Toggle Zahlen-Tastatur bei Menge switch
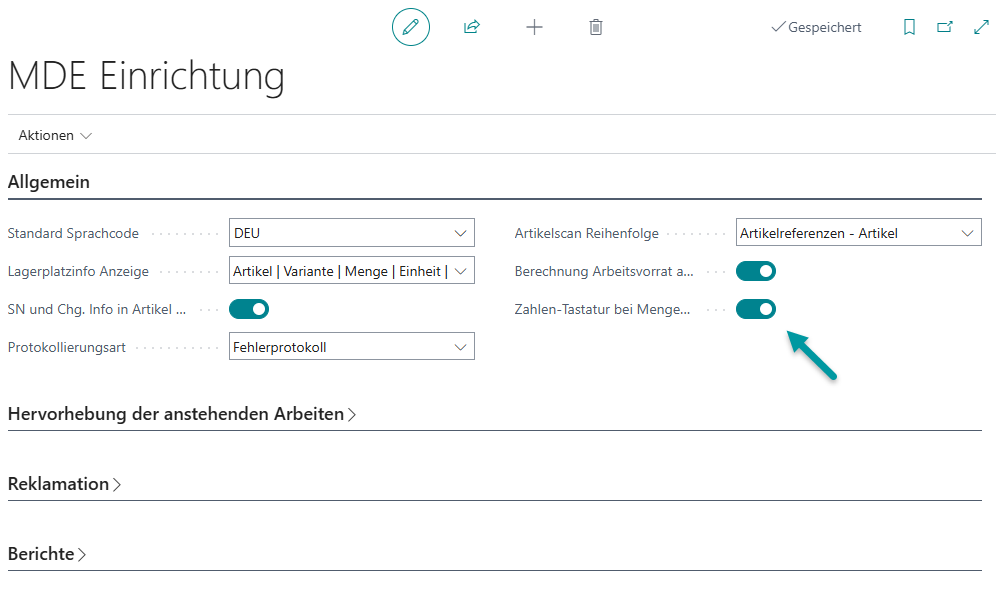Image resolution: width=996 pixels, height=590 pixels. click(x=756, y=309)
